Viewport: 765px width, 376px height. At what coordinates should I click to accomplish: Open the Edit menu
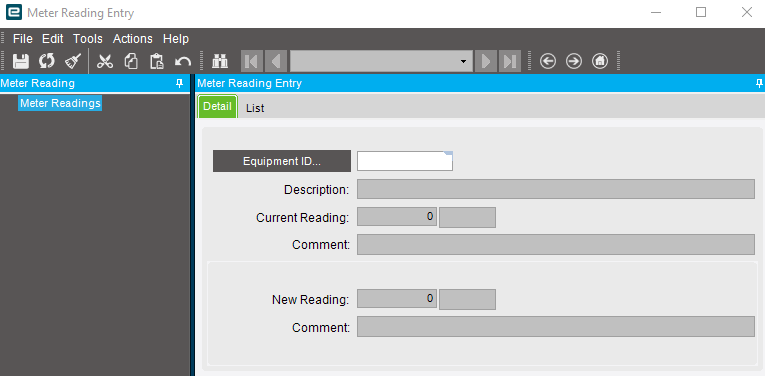tap(53, 39)
